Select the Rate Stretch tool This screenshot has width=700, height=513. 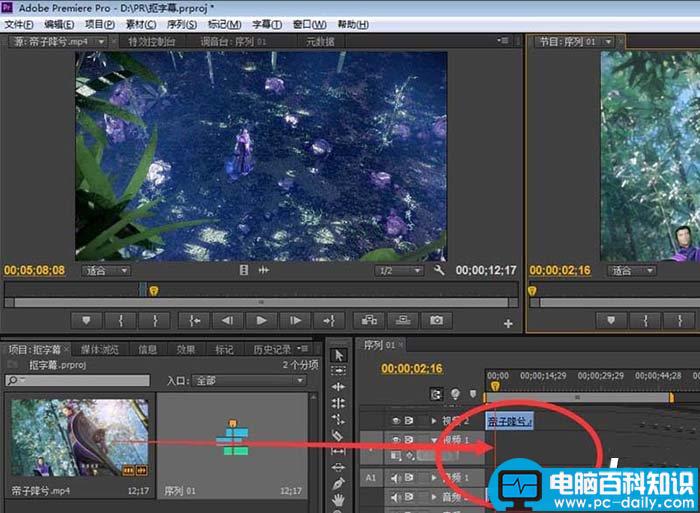pos(338,419)
